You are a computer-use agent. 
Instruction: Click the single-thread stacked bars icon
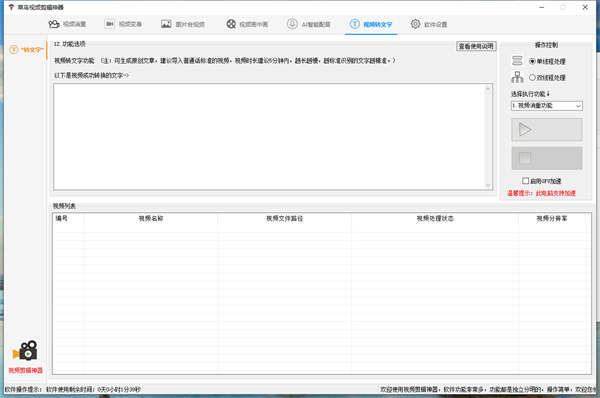coord(517,60)
